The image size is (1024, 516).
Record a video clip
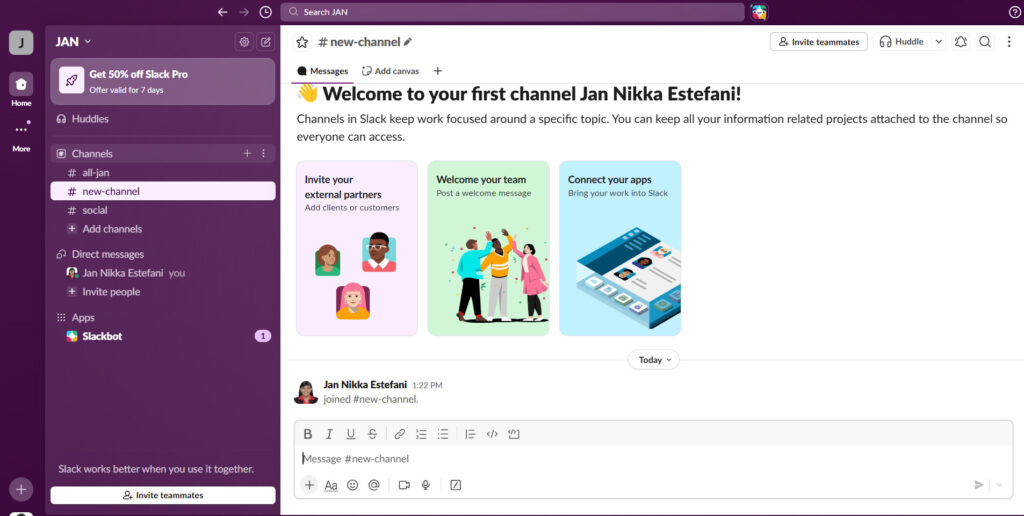(x=404, y=485)
